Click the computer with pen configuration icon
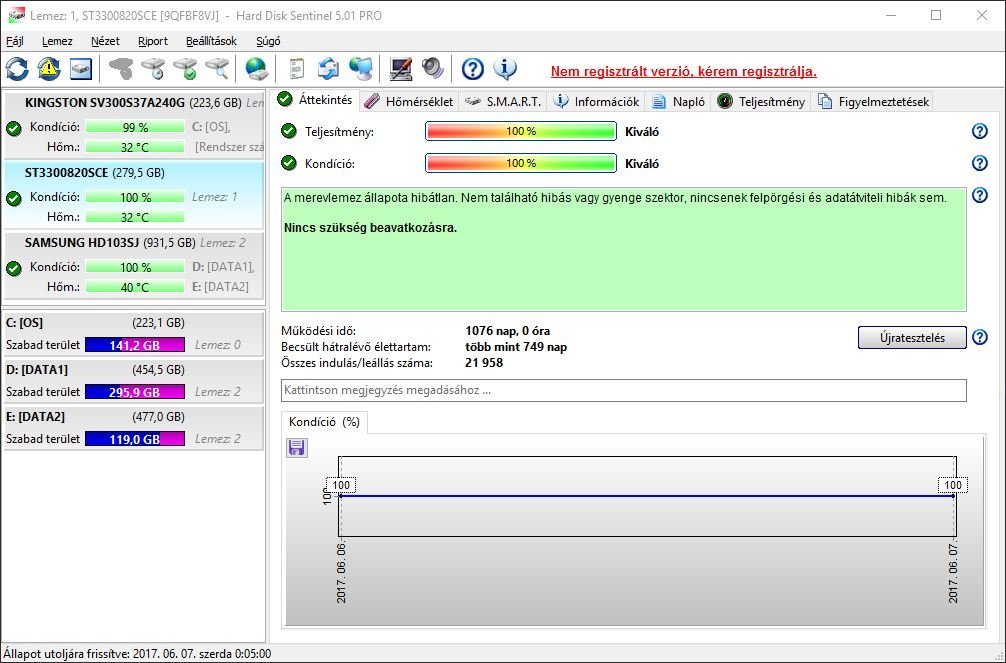Screen dimensions: 1006x663 coord(401,69)
